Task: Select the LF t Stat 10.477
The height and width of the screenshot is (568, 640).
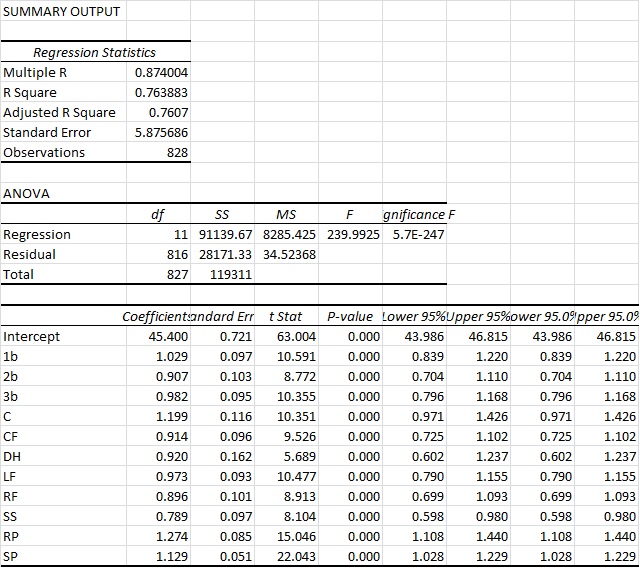Action: 296,477
